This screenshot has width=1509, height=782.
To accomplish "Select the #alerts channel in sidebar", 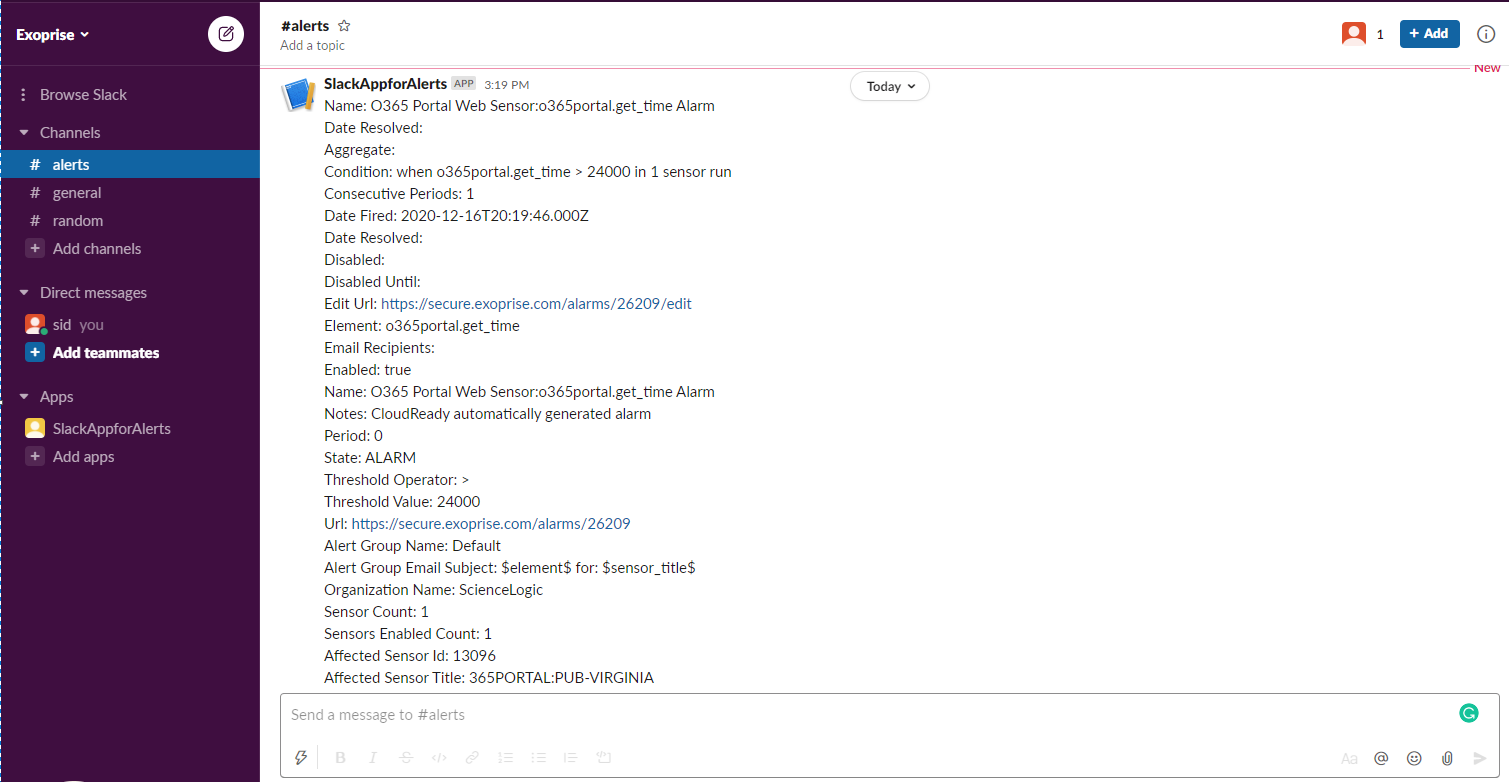I will click(x=130, y=165).
